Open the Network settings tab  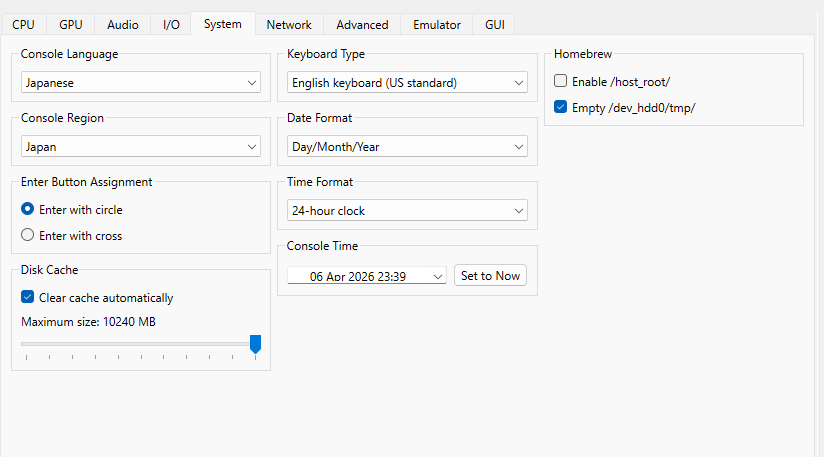tap(289, 24)
